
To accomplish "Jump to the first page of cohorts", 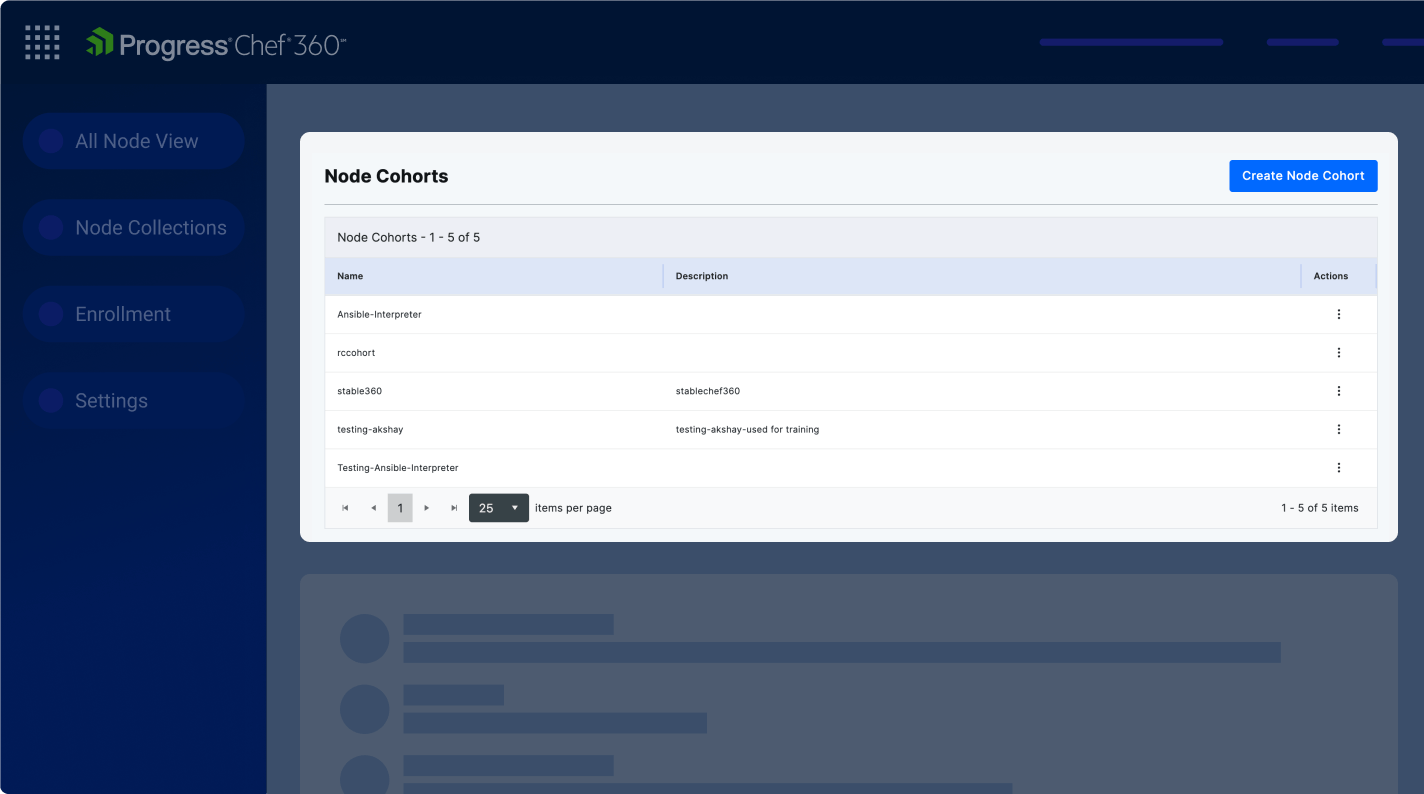I will pos(345,508).
